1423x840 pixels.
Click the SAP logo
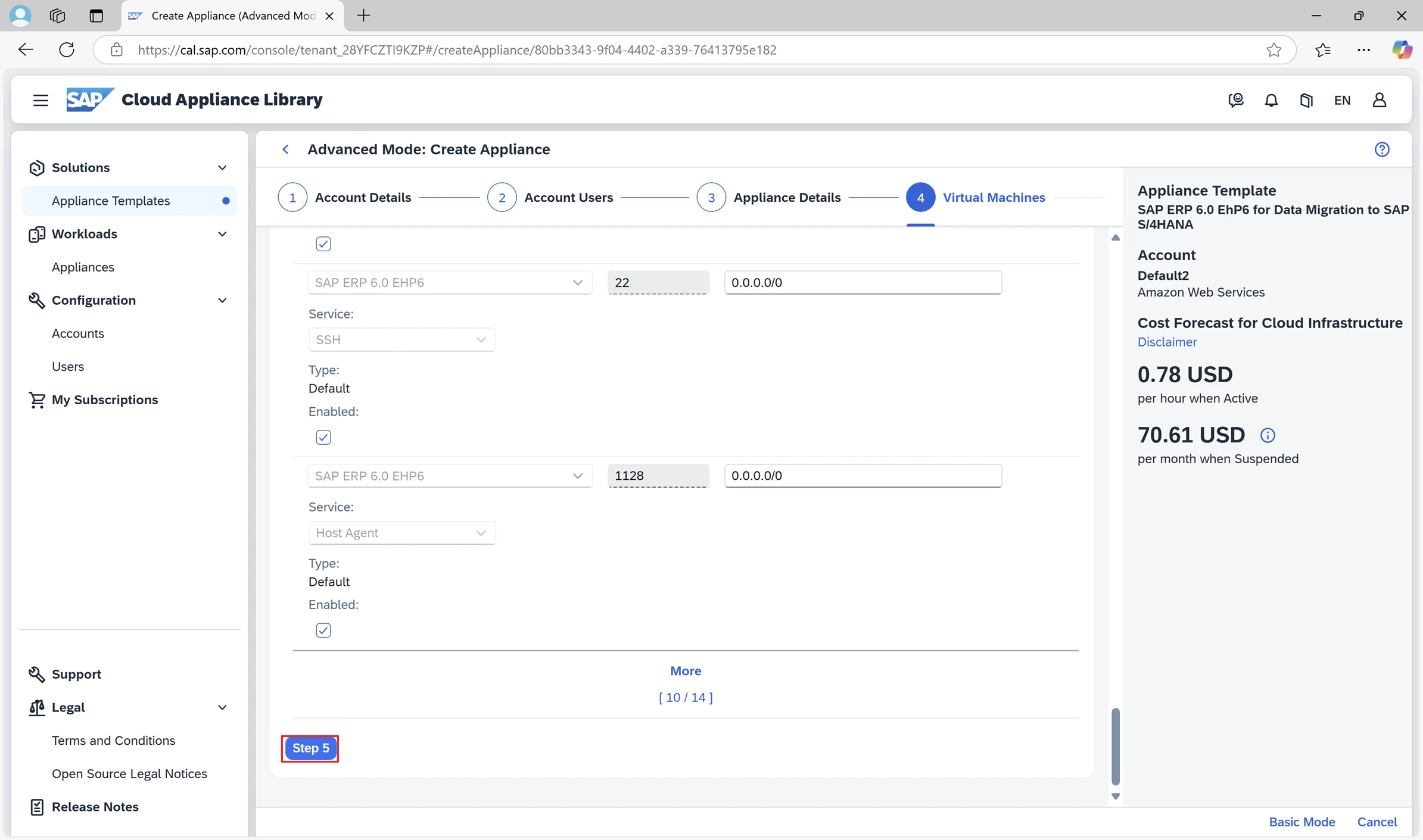[89, 99]
